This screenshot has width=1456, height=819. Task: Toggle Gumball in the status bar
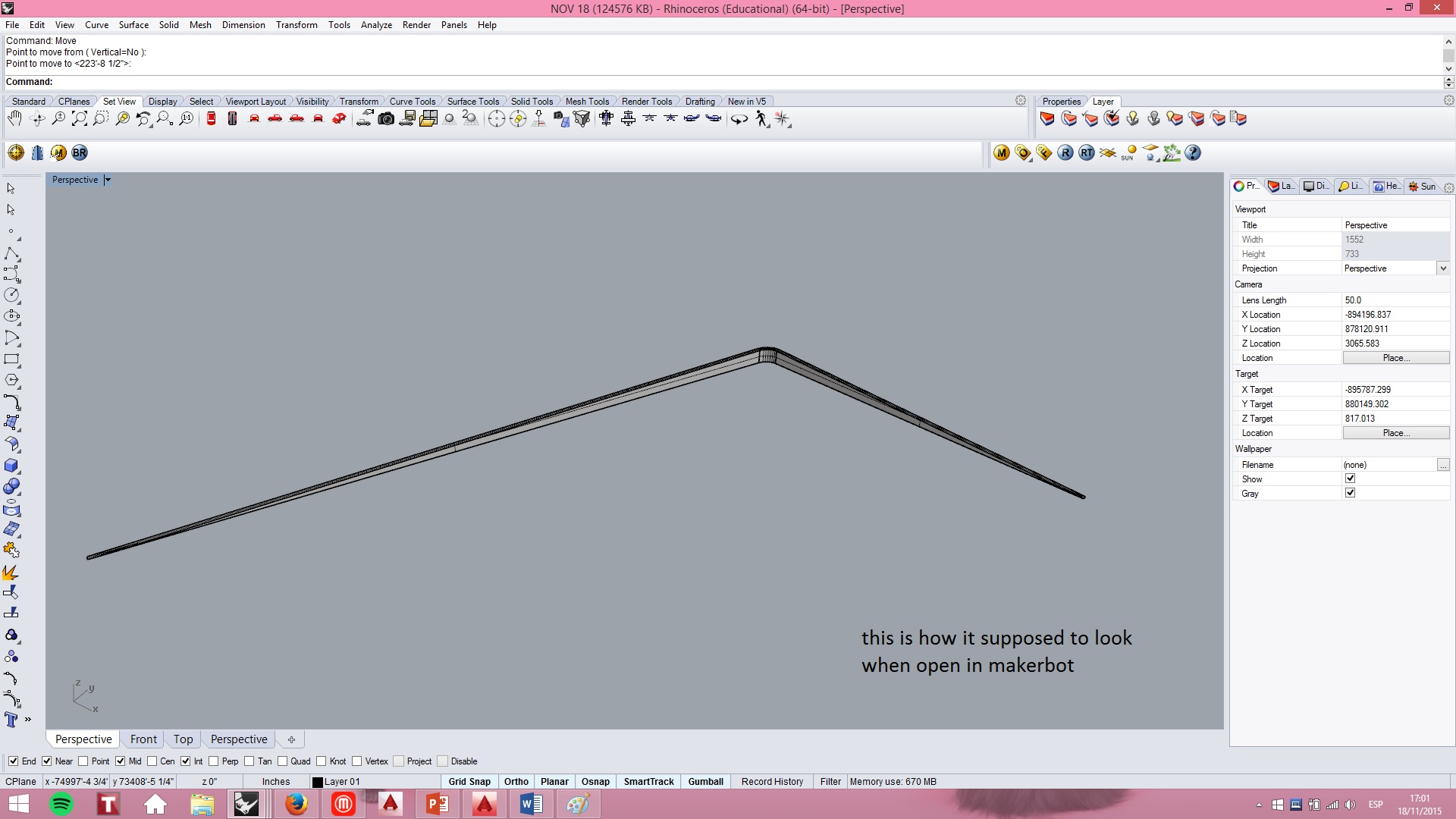tap(705, 782)
